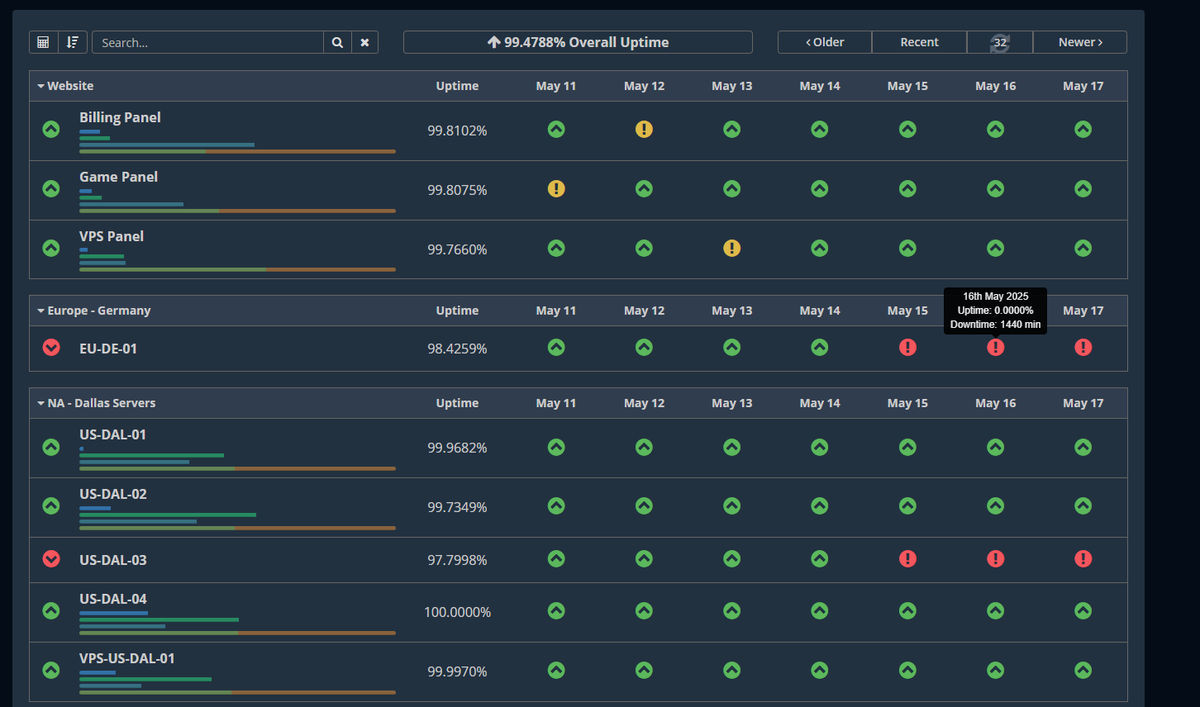Image resolution: width=1200 pixels, height=707 pixels.
Task: Collapse the NA - Dallas Servers group
Action: 96,403
